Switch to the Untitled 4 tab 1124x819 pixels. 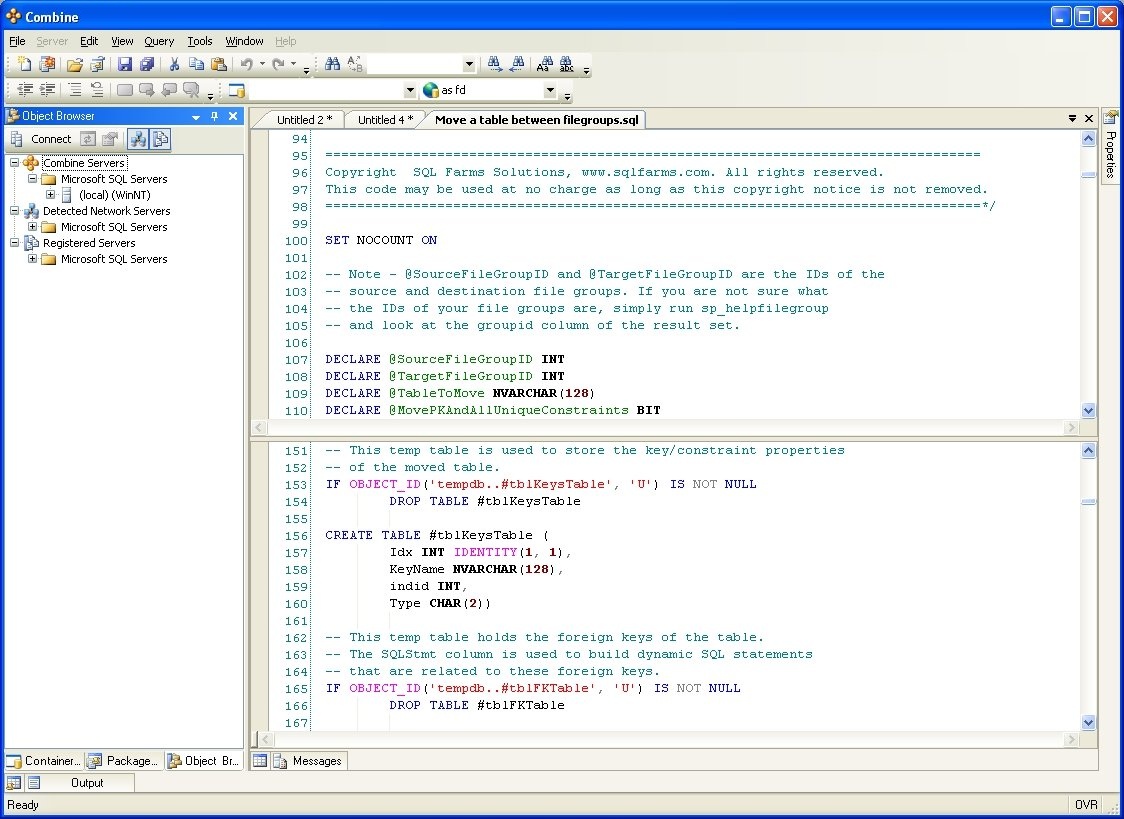385,120
